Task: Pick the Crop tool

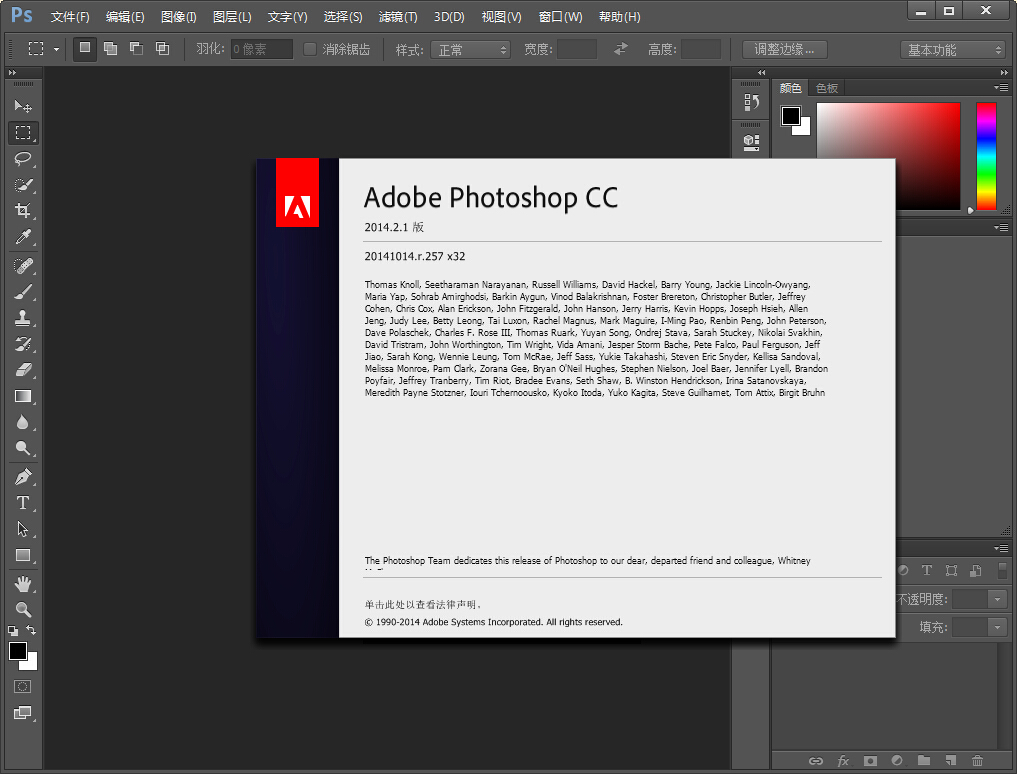Action: (x=22, y=211)
